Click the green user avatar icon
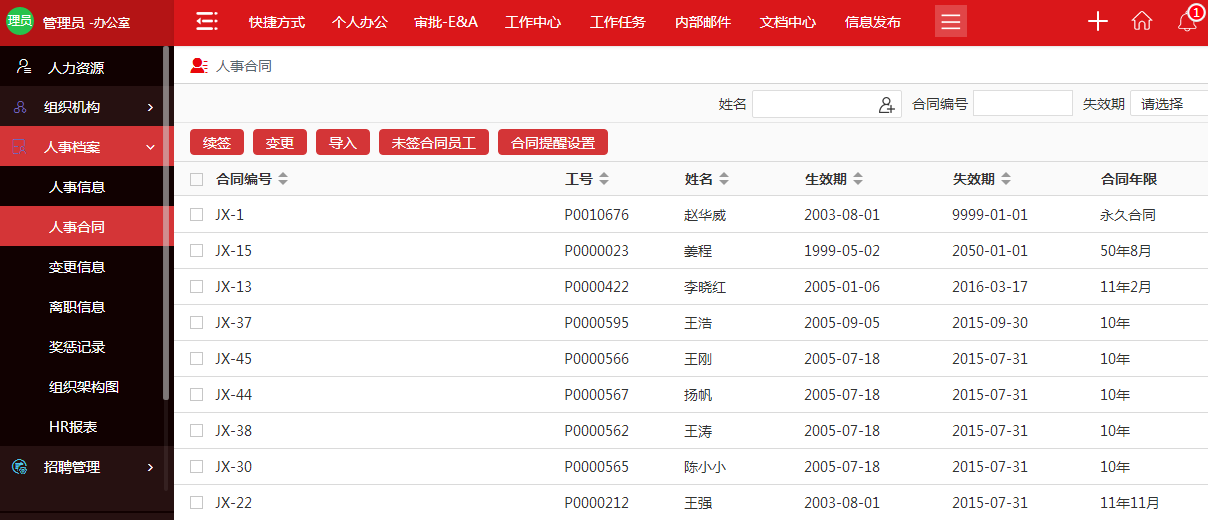The height and width of the screenshot is (520, 1208). [20, 21]
